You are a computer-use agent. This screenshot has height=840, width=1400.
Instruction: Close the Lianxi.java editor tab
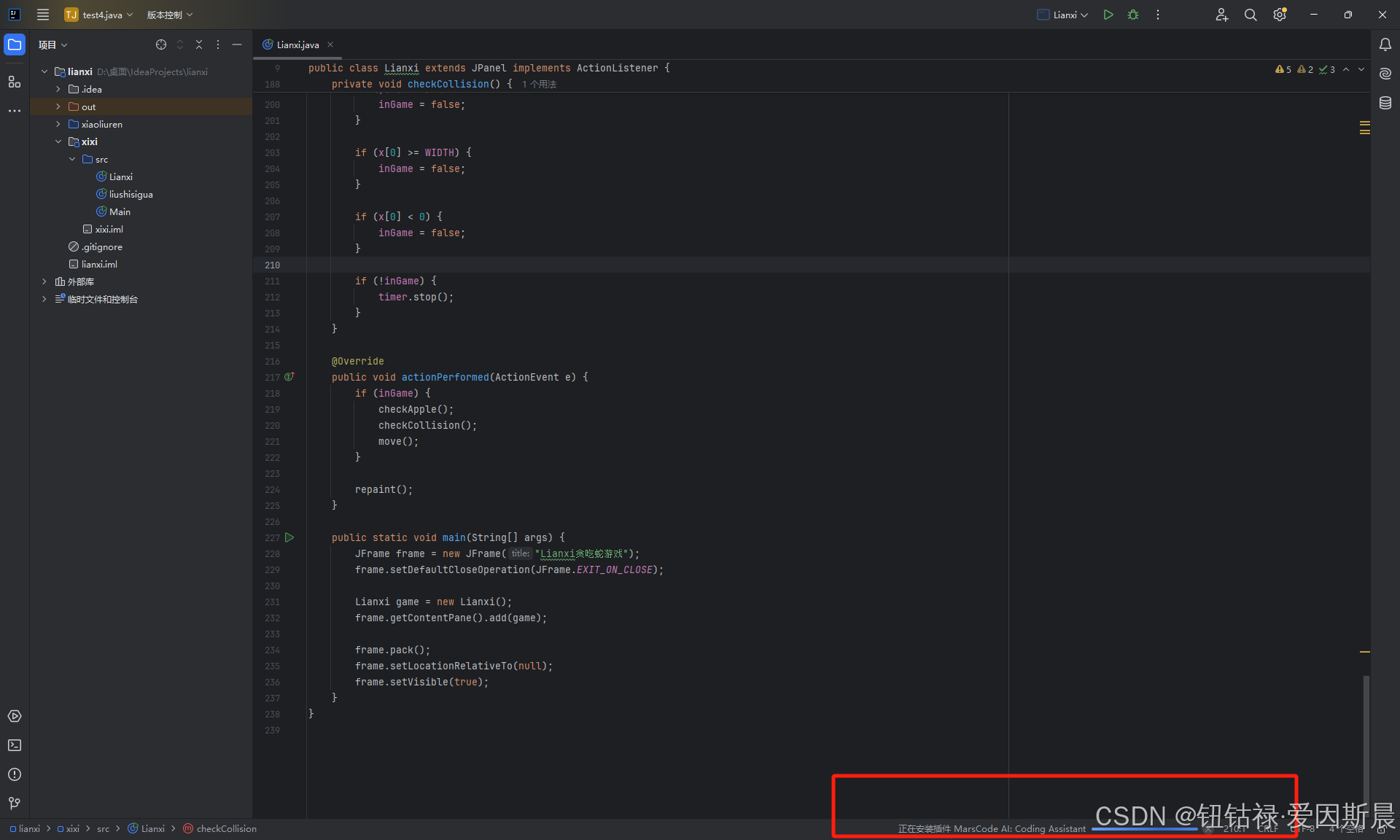tap(330, 44)
